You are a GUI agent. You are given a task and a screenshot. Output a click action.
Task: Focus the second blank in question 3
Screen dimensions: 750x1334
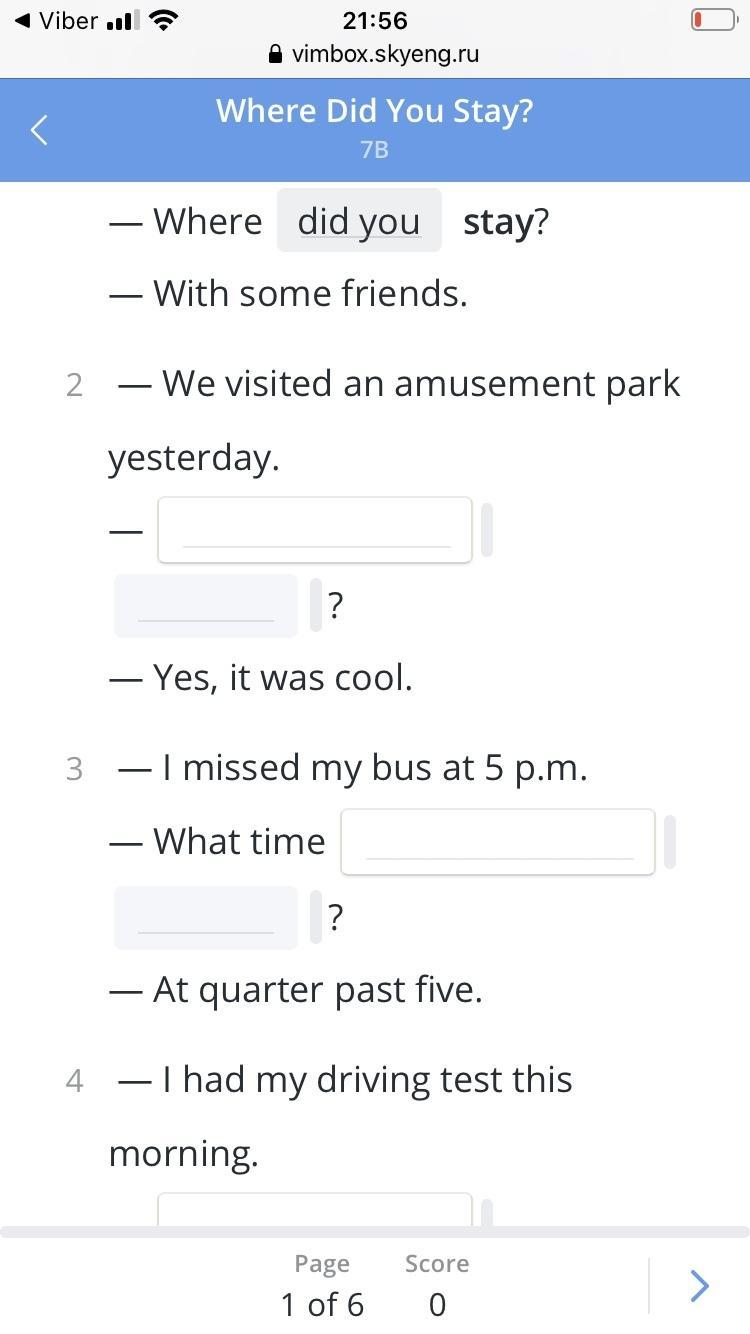point(206,918)
